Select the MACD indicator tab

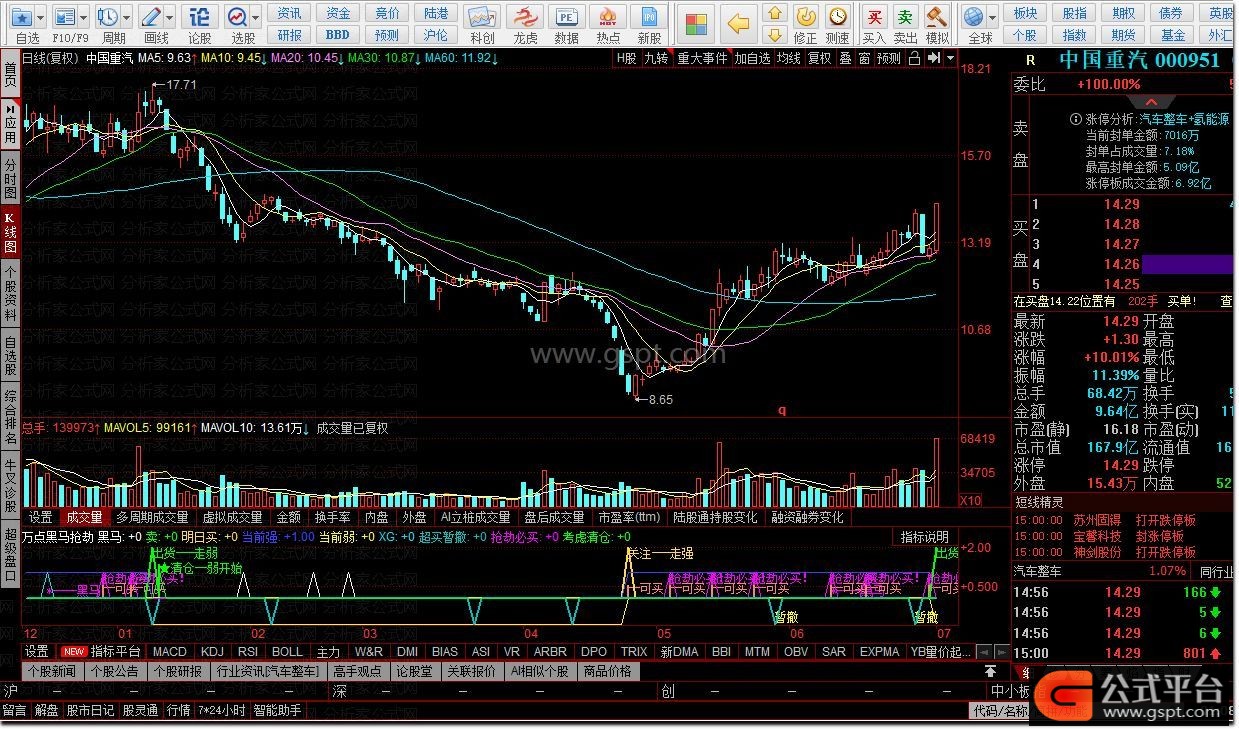click(170, 651)
